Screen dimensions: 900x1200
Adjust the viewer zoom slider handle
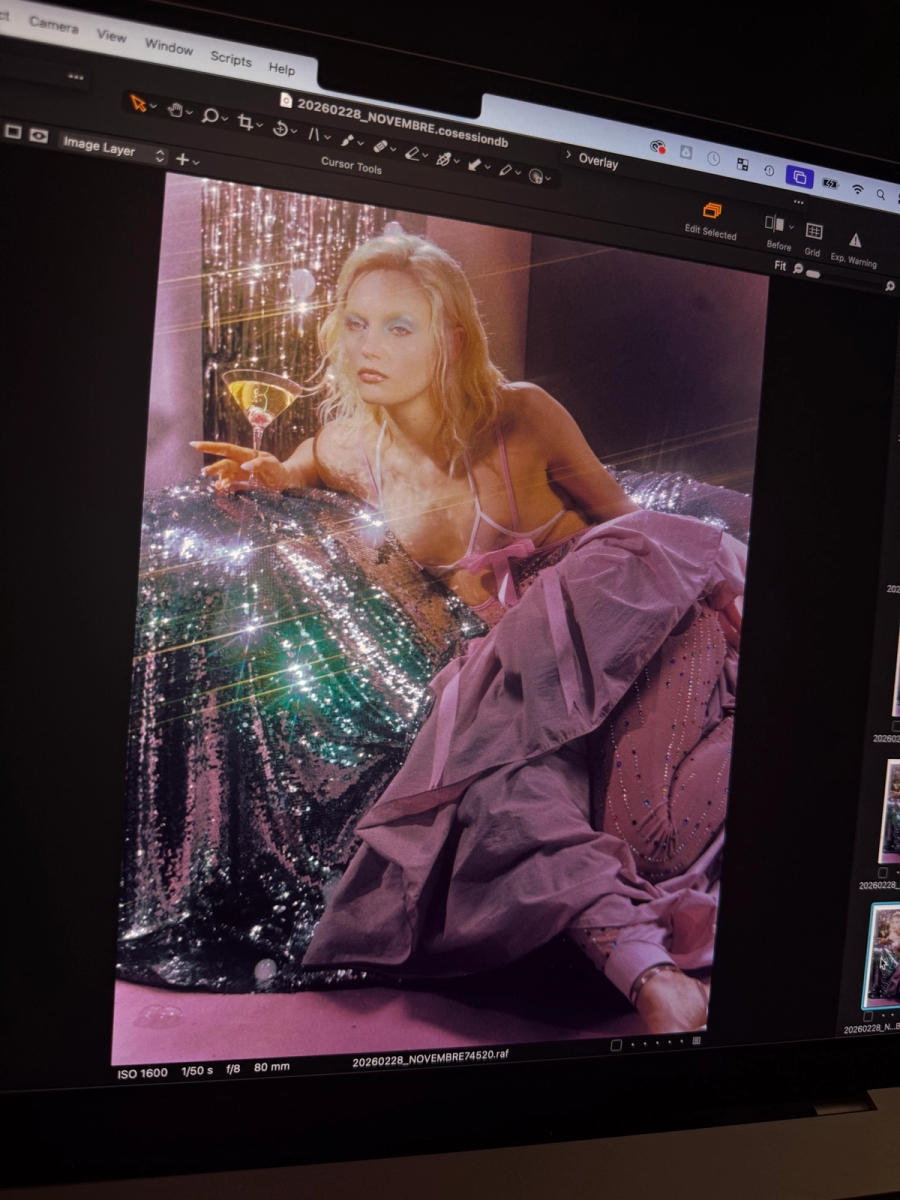pyautogui.click(x=813, y=274)
